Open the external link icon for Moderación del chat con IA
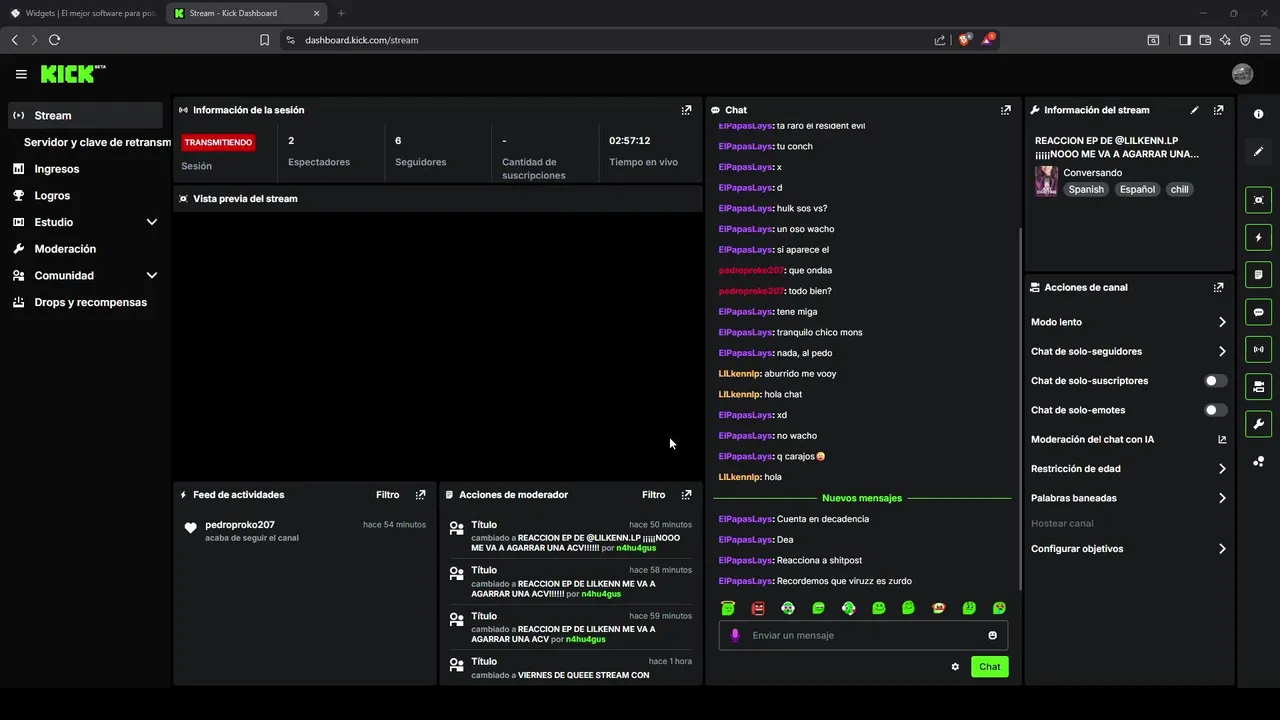The height and width of the screenshot is (720, 1280). point(1222,439)
